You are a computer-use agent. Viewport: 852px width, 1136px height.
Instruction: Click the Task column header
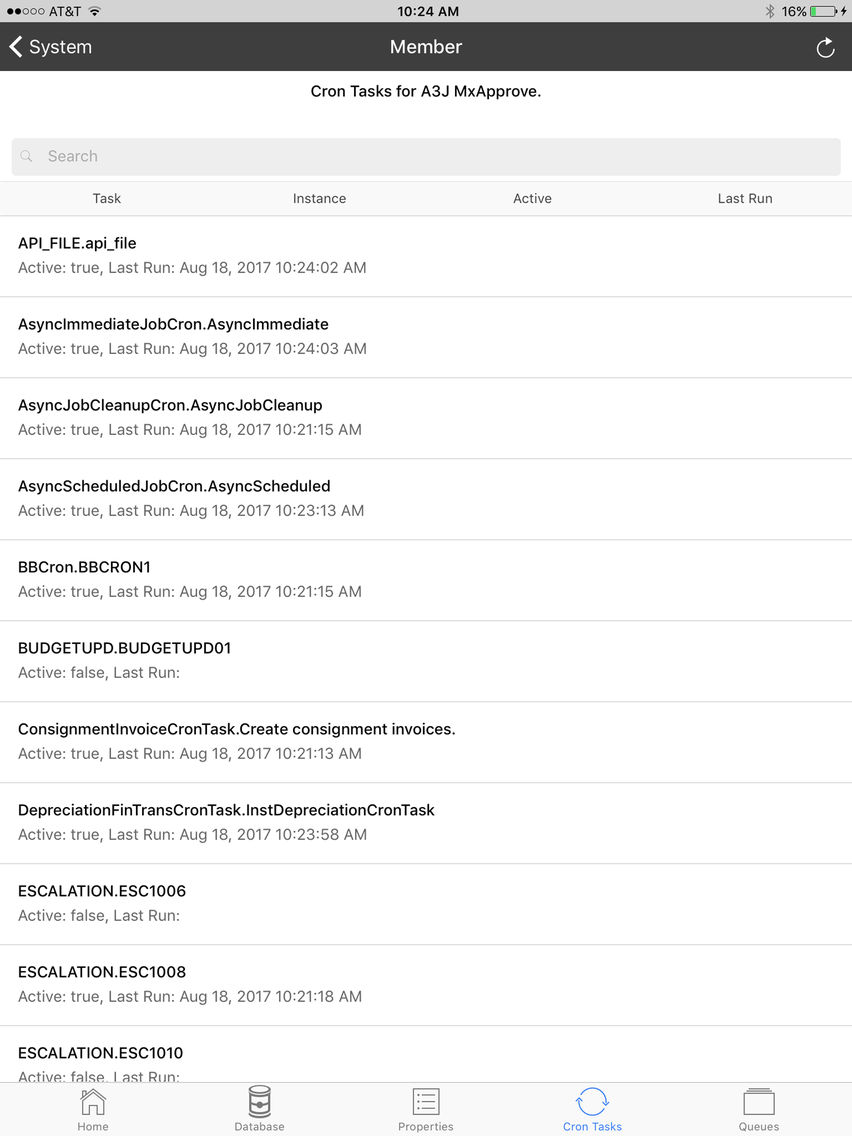click(x=106, y=199)
